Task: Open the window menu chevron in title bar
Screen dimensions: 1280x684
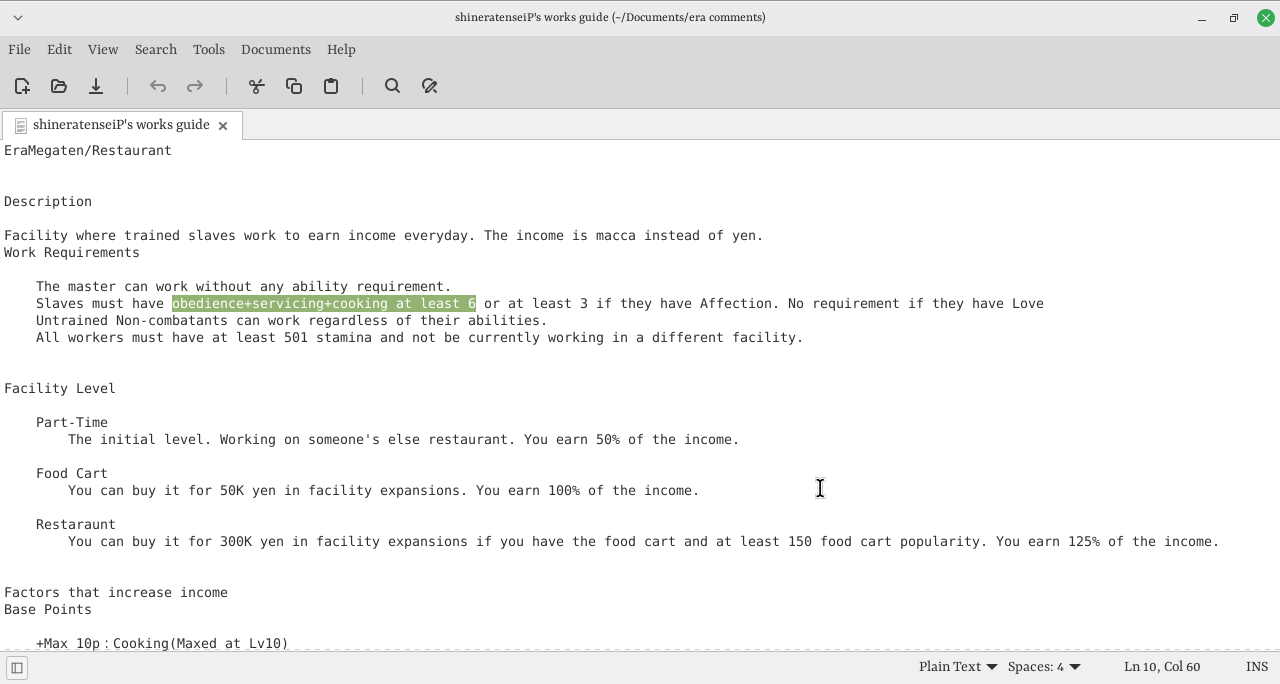Action: click(17, 17)
